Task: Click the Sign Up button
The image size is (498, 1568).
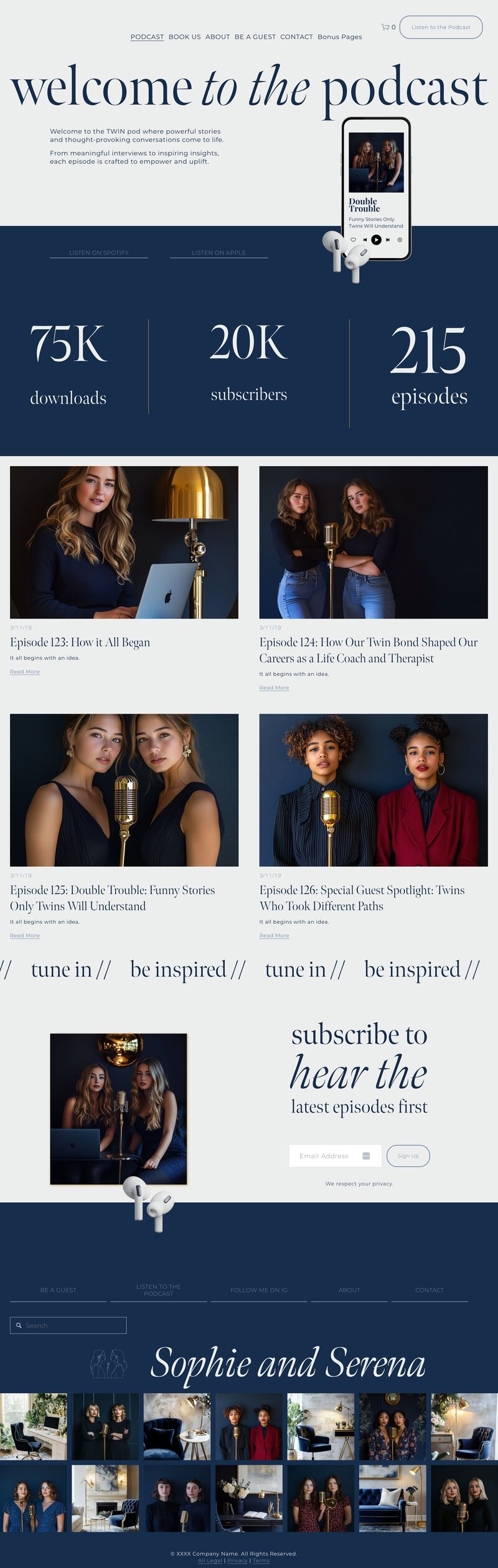Action: [408, 1155]
